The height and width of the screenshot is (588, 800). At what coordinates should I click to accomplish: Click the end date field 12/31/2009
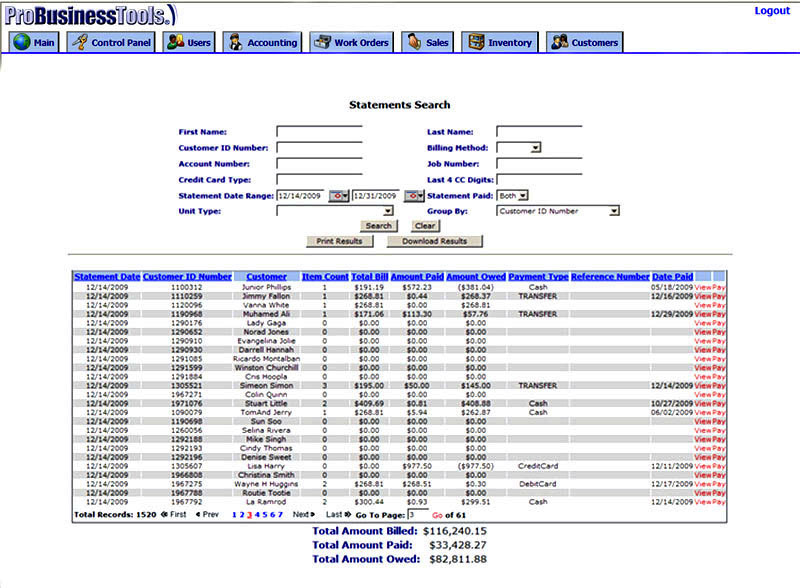point(377,195)
